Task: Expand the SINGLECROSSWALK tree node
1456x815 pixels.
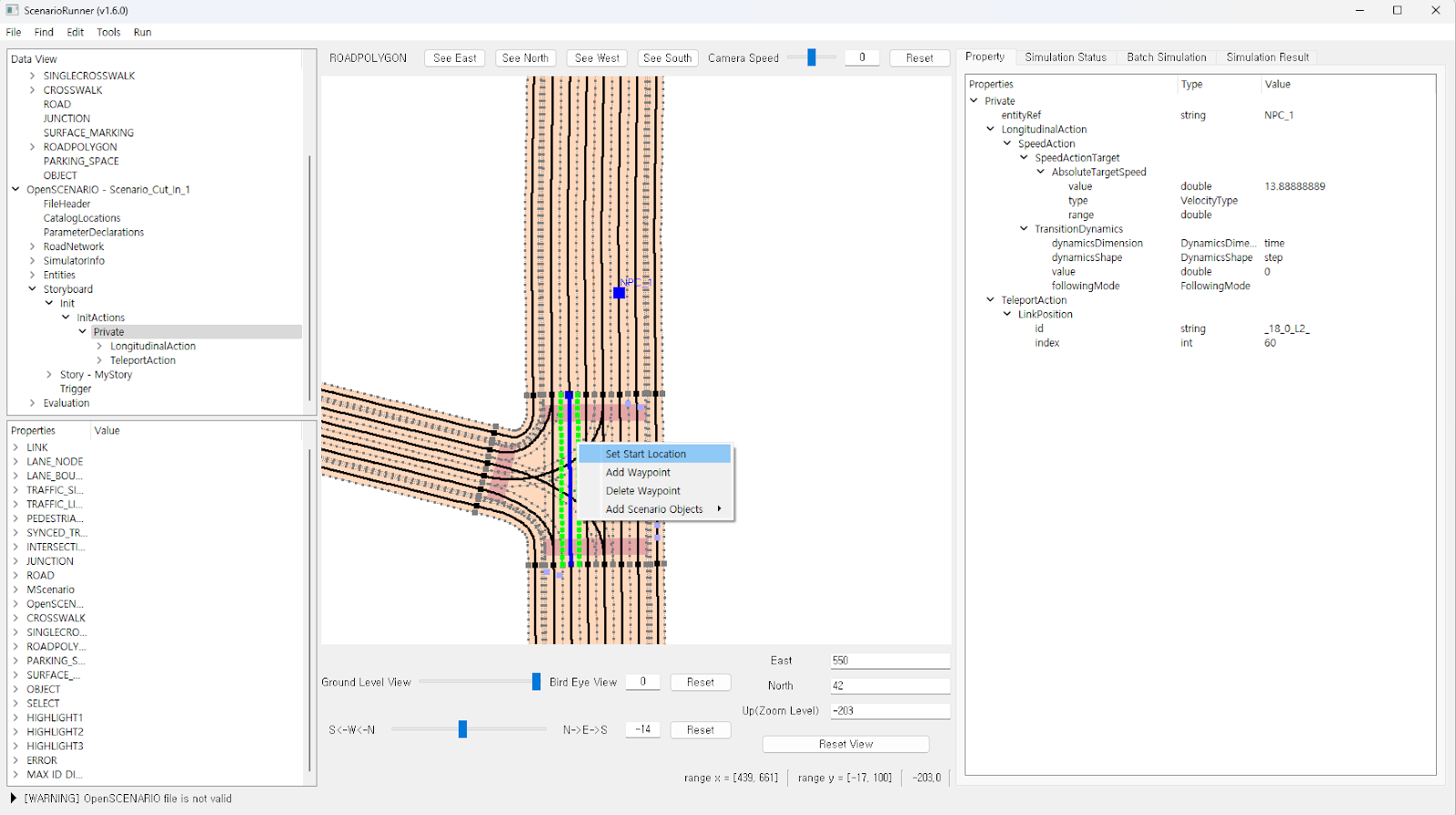Action: (33, 76)
